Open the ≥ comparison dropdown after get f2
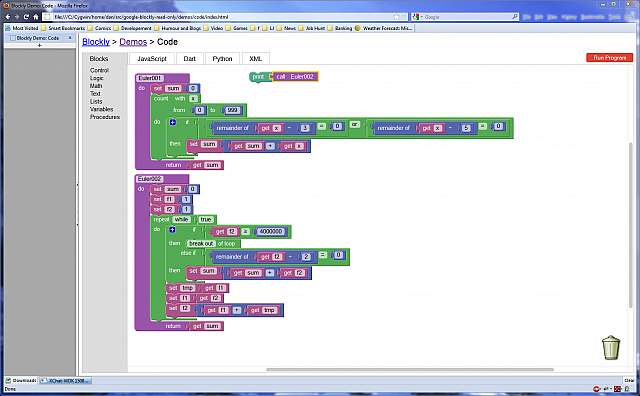This screenshot has width=640, height=396. coord(245,231)
